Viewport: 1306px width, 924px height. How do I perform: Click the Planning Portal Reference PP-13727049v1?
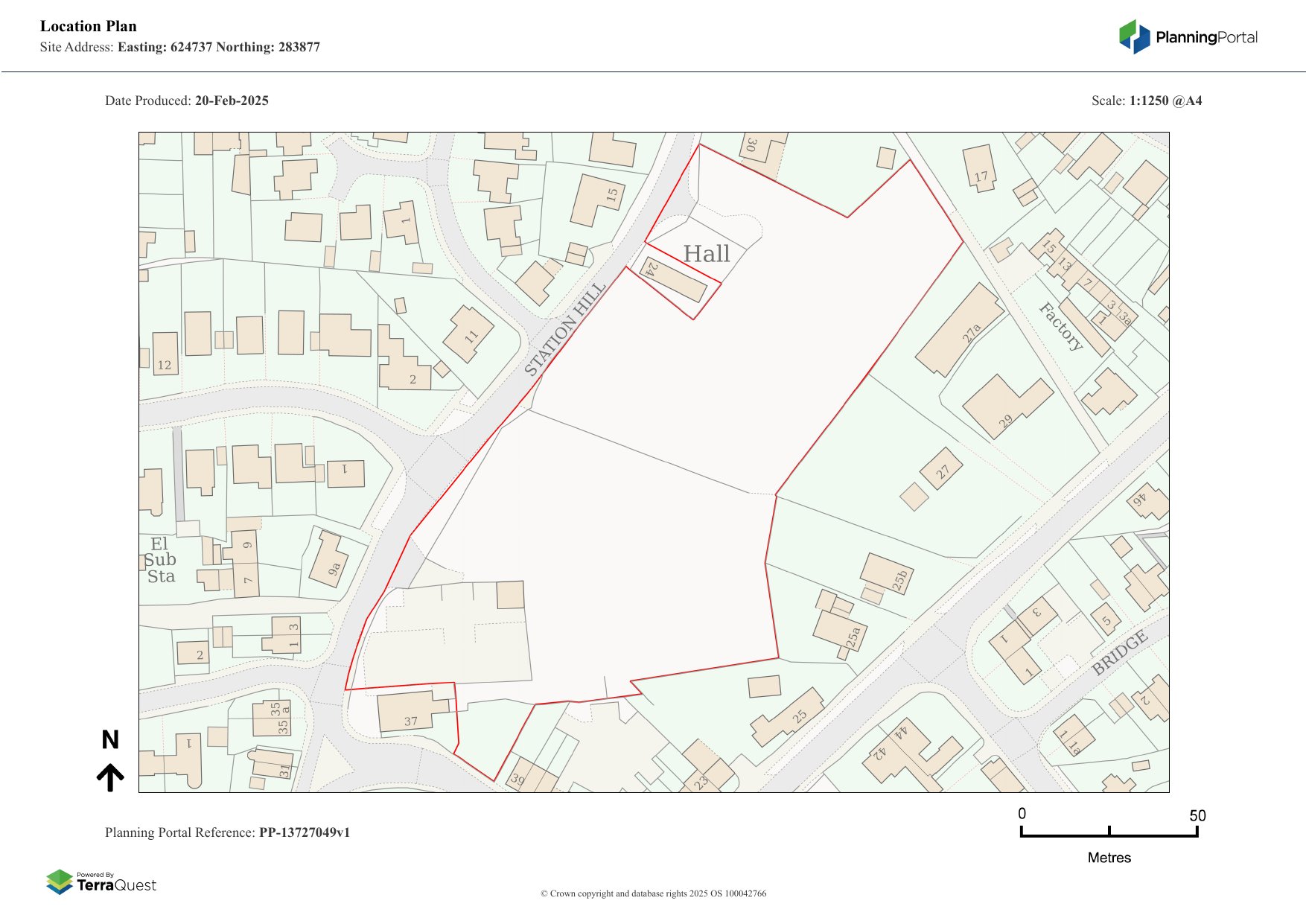pos(227,832)
